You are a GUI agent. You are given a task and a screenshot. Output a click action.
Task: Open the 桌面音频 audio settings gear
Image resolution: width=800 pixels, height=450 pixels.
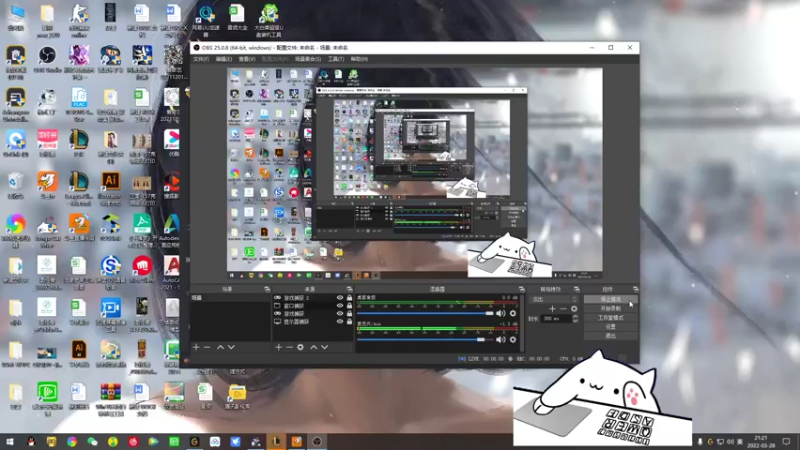[513, 313]
